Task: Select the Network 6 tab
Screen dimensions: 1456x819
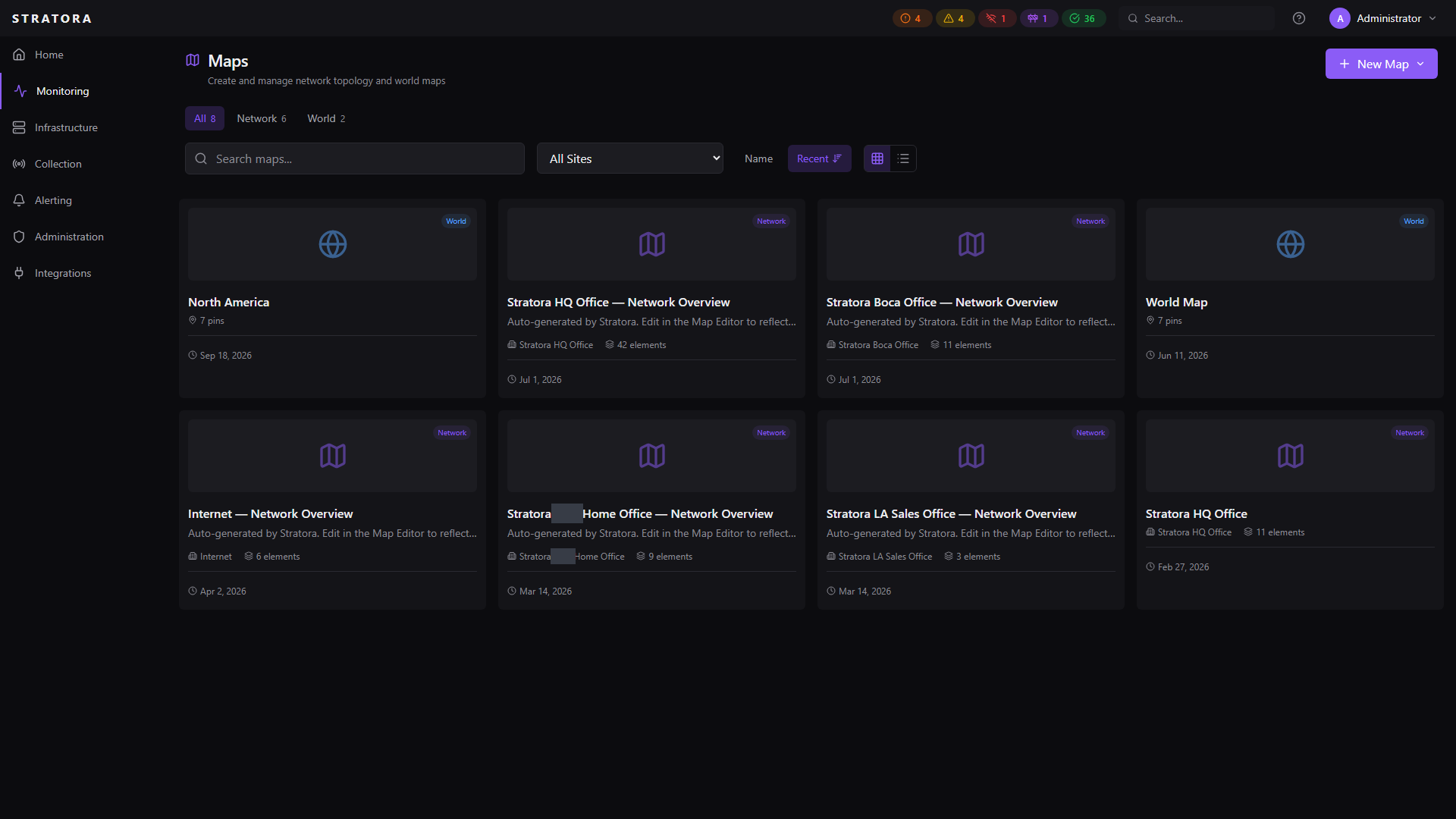Action: [x=262, y=118]
